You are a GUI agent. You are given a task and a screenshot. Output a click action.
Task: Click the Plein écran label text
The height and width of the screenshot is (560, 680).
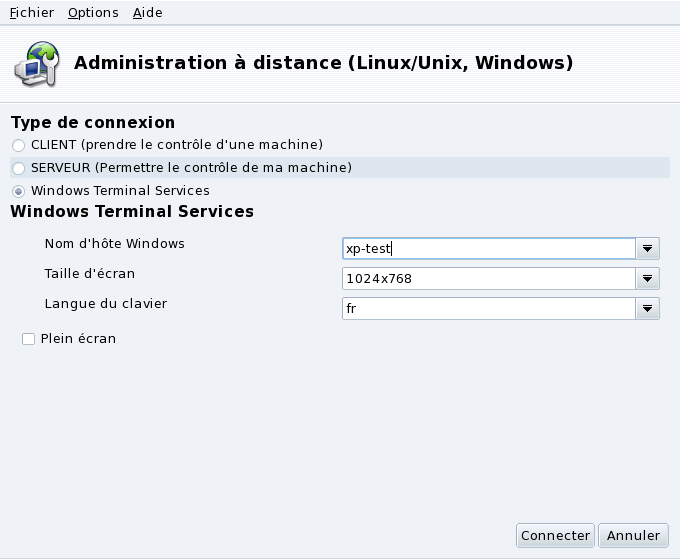[x=78, y=339]
